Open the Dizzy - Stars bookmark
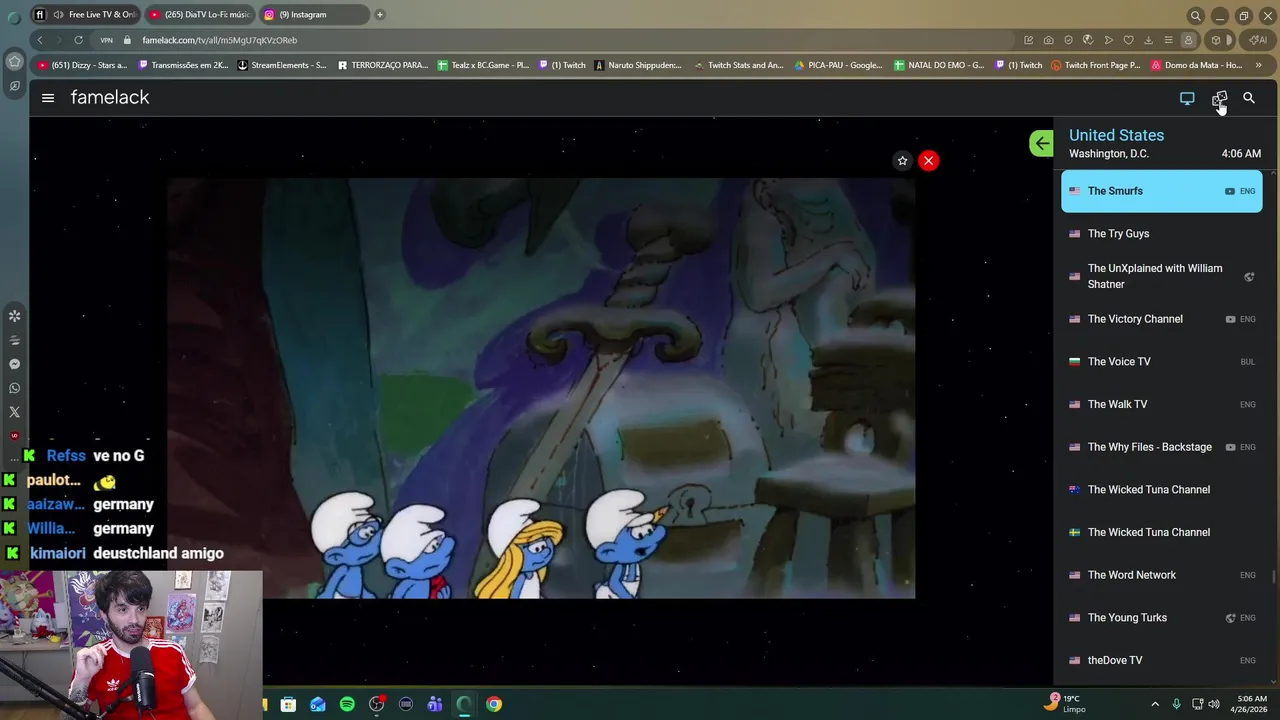This screenshot has width=1280, height=720. (82, 65)
